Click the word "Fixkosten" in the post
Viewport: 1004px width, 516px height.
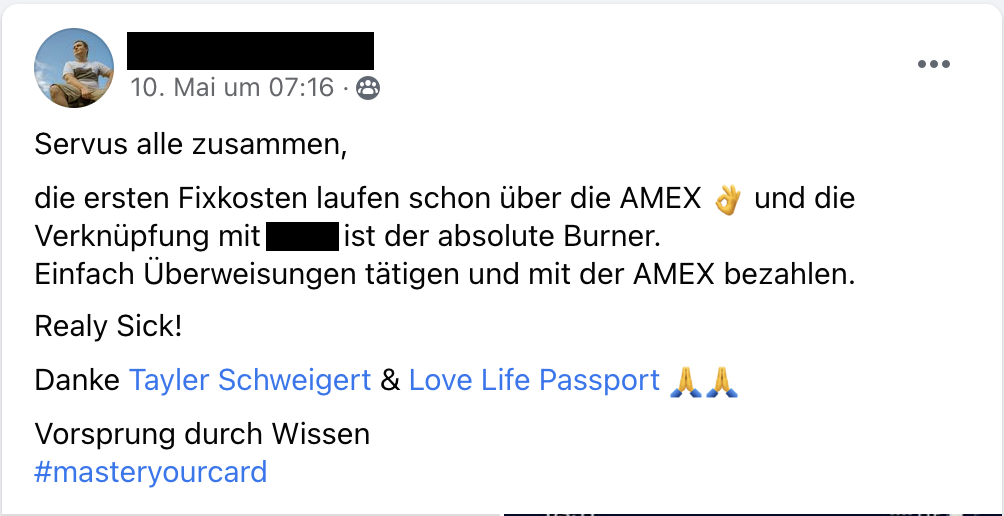(x=243, y=198)
